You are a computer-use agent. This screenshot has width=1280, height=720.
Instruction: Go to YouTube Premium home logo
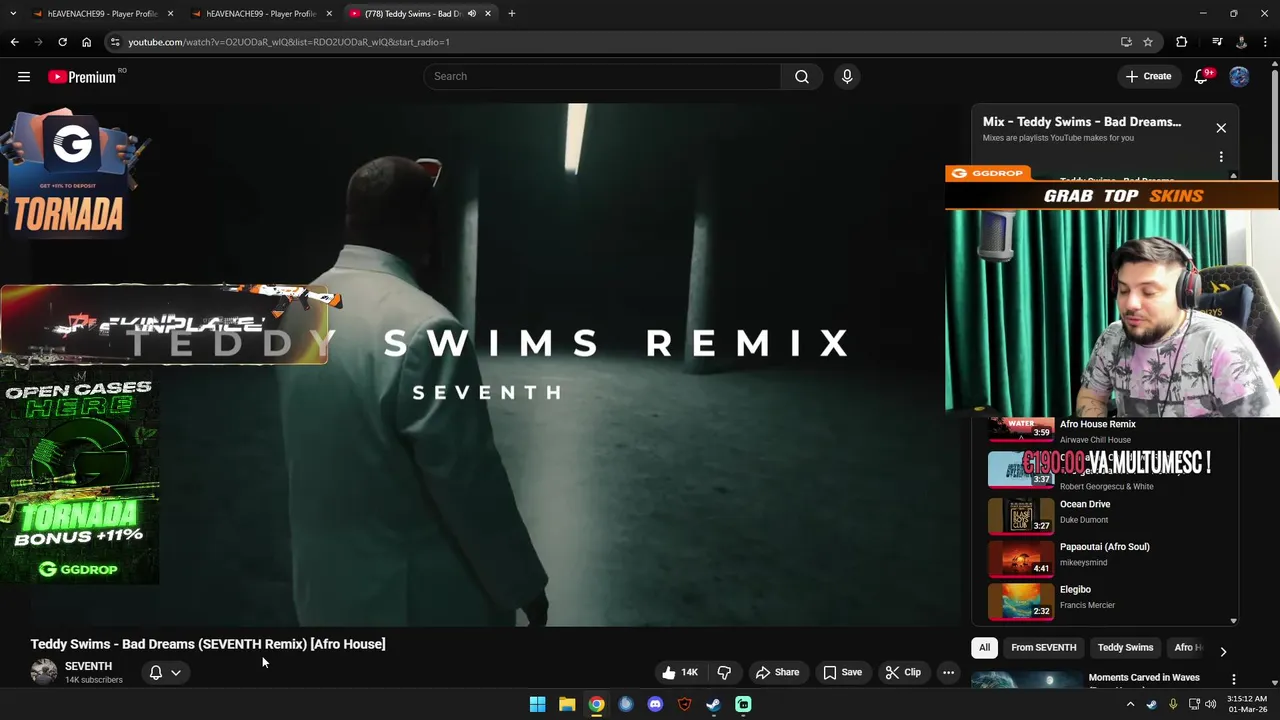click(x=82, y=77)
